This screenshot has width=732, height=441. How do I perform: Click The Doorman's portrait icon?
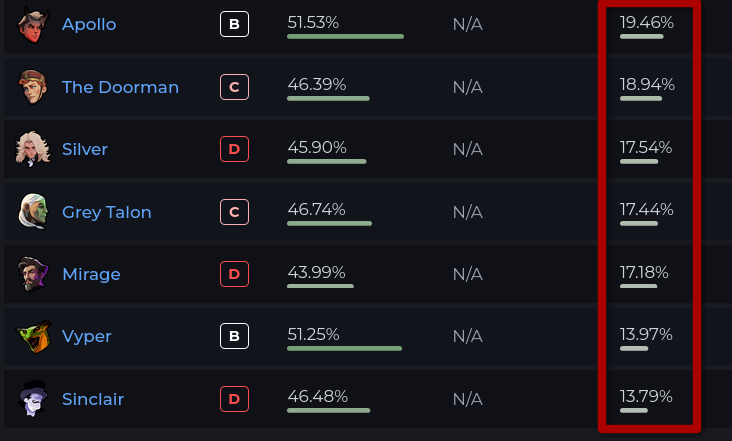pyautogui.click(x=33, y=87)
